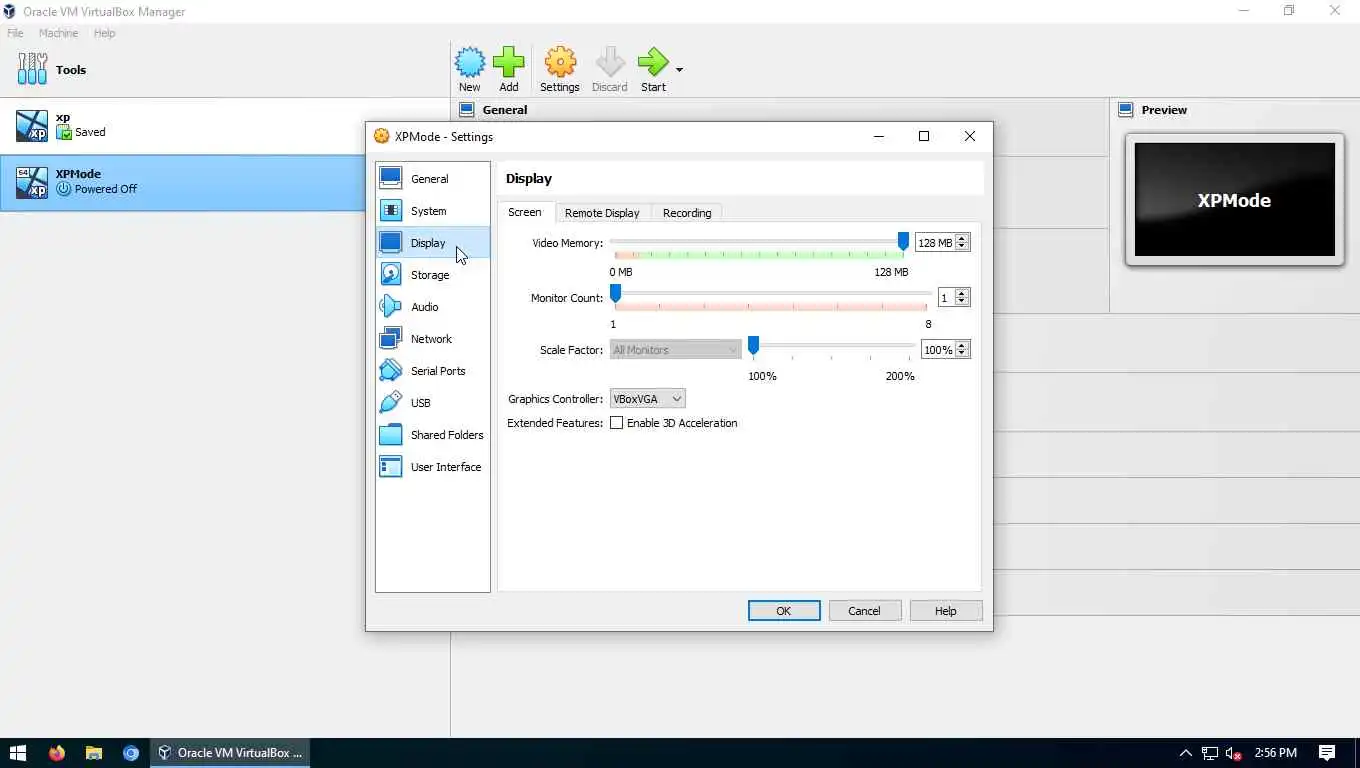Open USB settings category
This screenshot has width=1360, height=768.
tap(432, 403)
